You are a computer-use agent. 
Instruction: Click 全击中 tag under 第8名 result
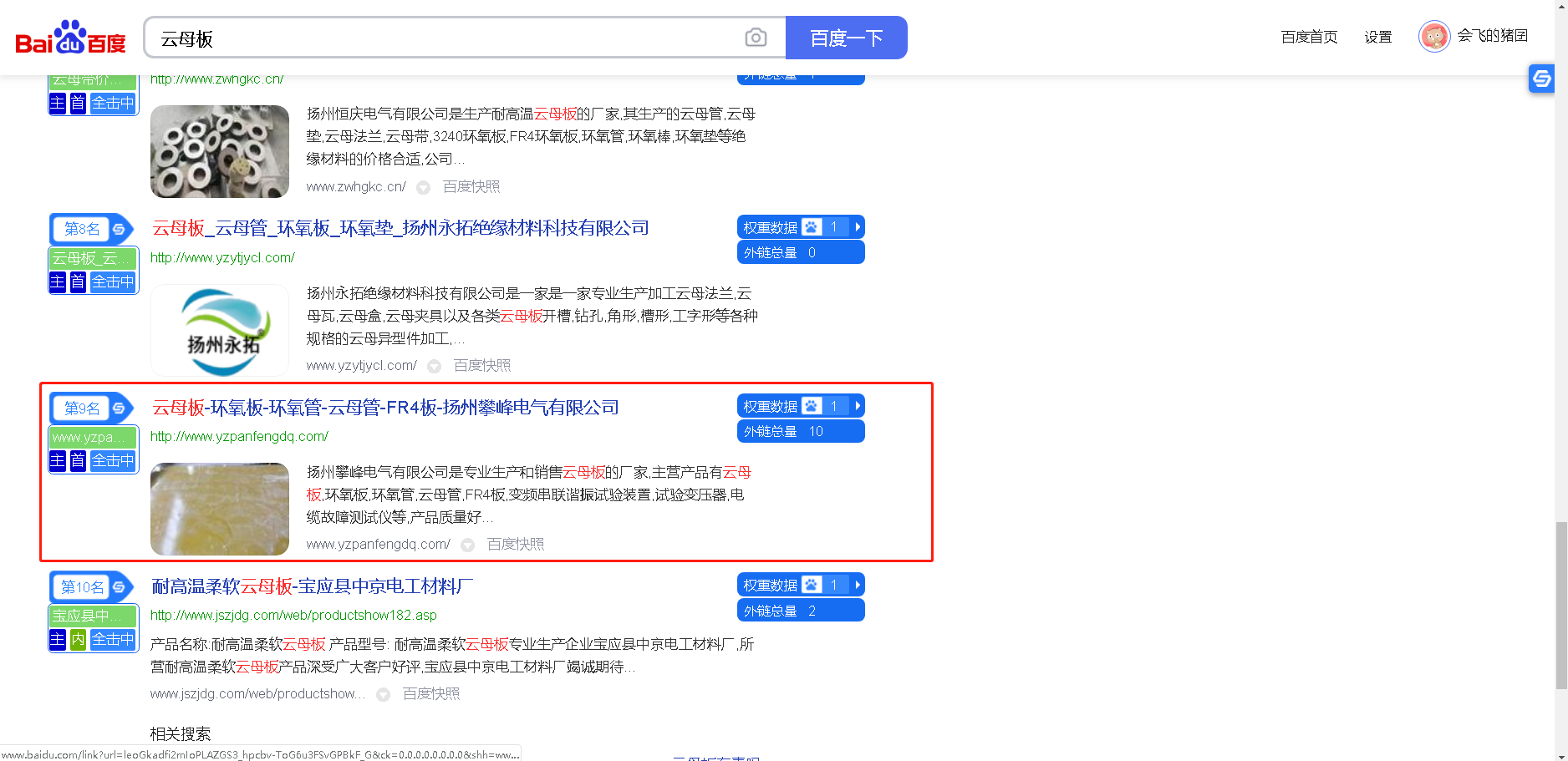pos(113,282)
